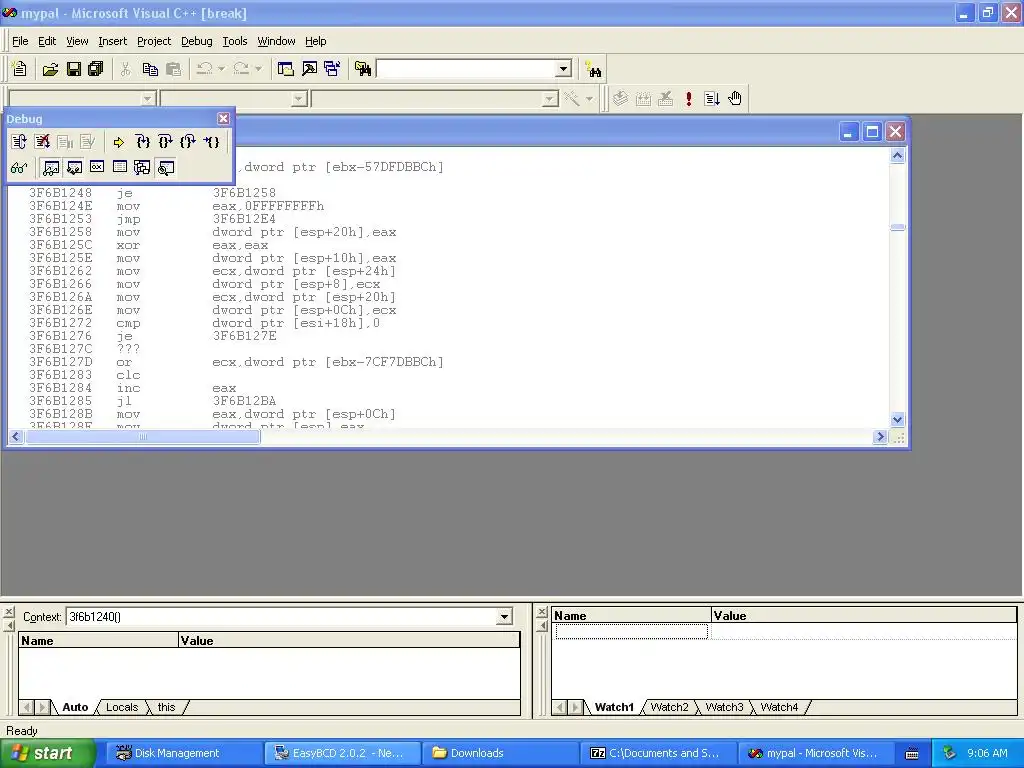
Task: Click the Step Over debug icon
Action: tap(165, 142)
